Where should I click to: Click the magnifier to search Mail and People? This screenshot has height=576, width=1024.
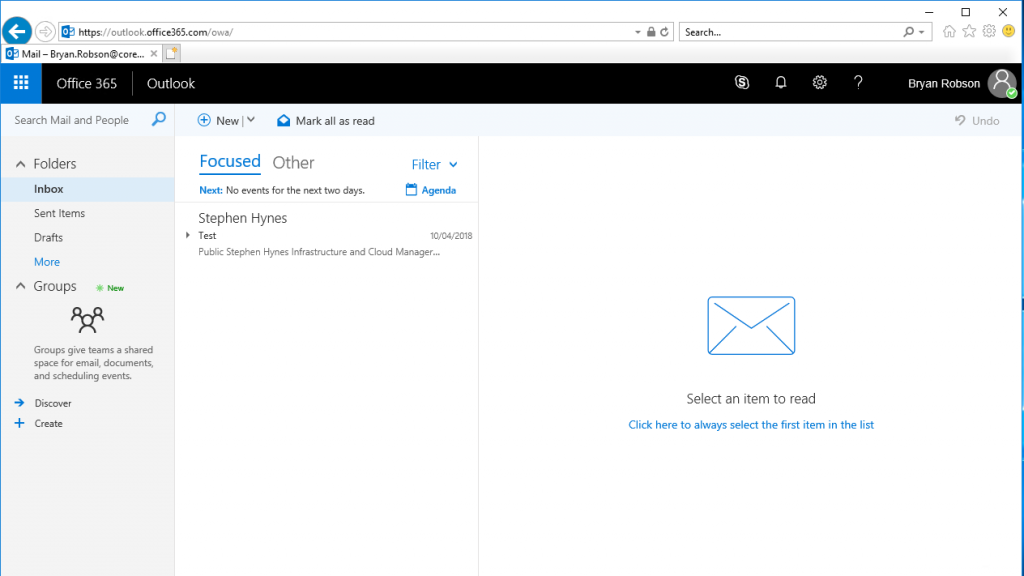[x=158, y=119]
